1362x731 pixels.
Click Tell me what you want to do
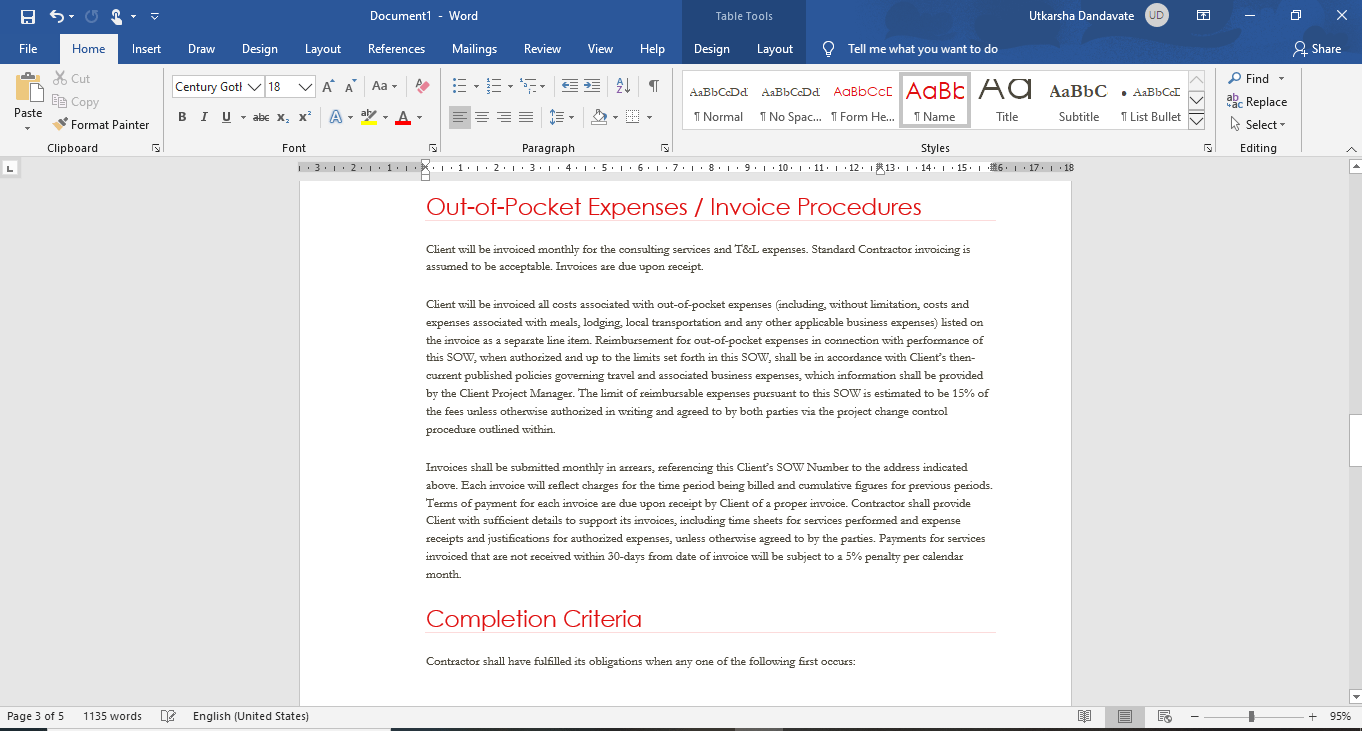tap(922, 49)
